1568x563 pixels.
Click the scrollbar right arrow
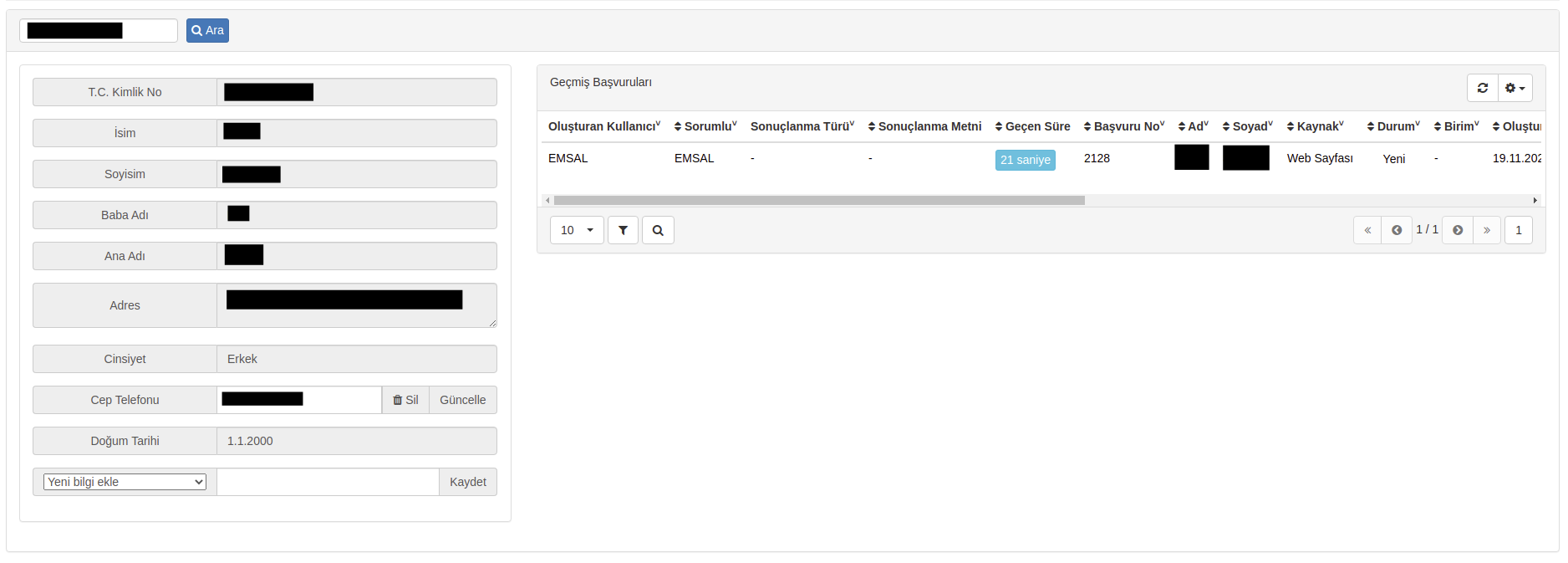click(x=1535, y=201)
